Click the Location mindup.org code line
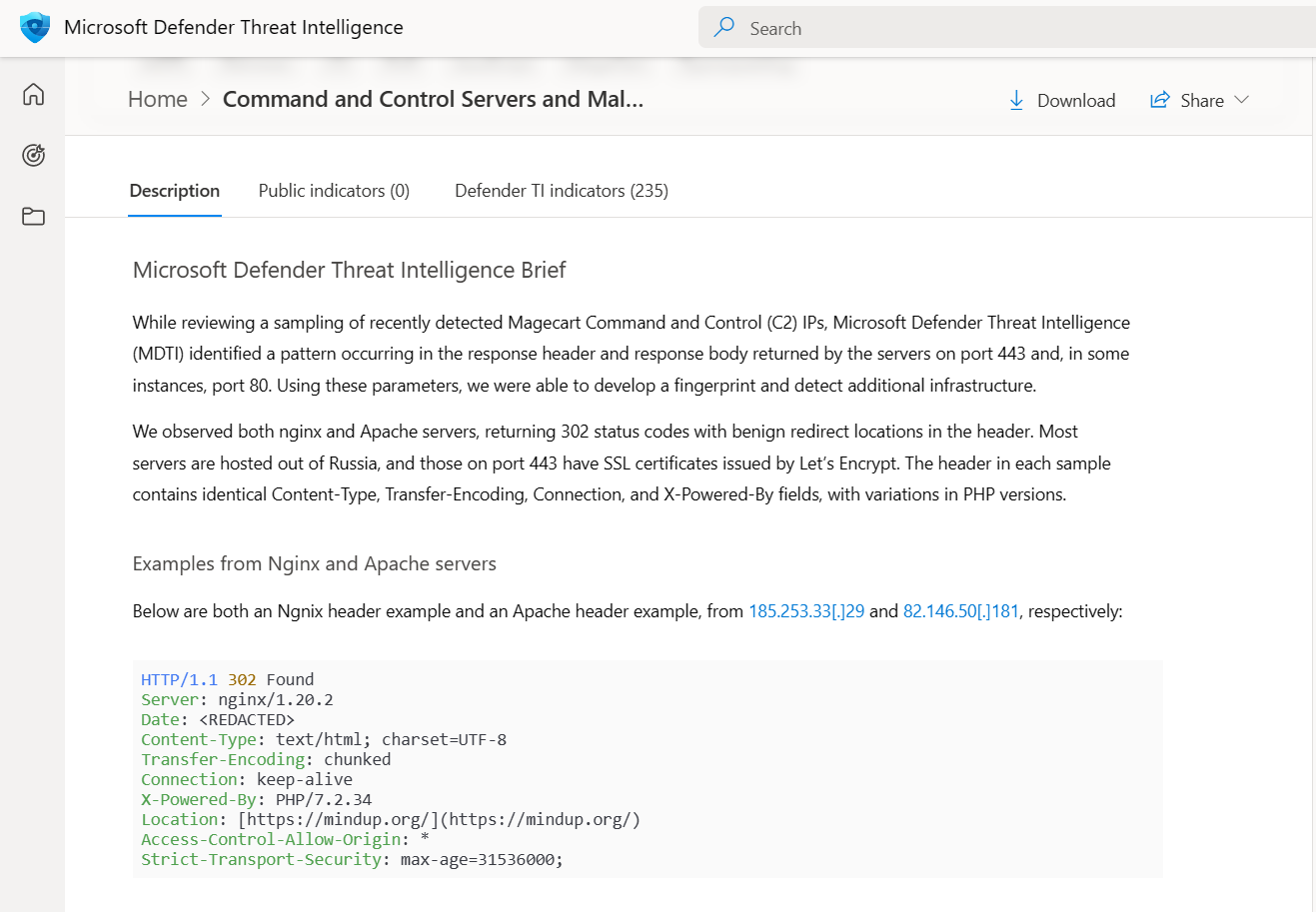 tap(391, 819)
